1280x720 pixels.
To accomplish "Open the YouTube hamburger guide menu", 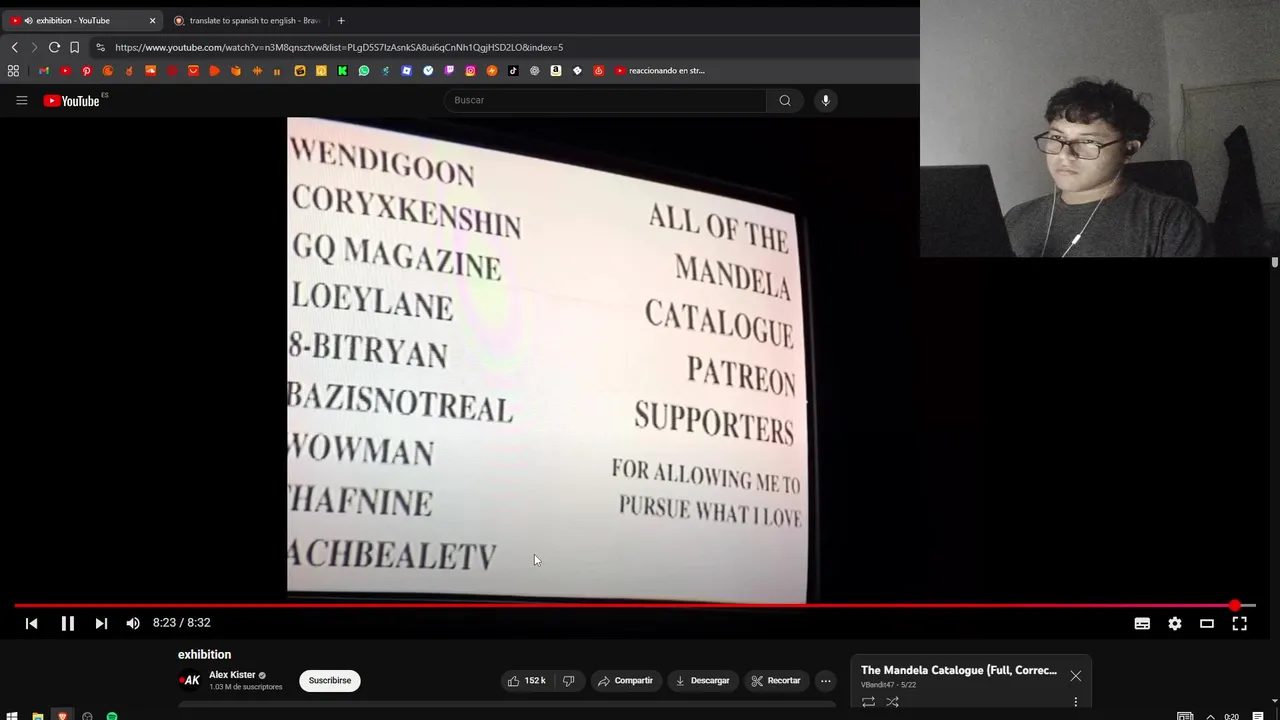I will [21, 100].
